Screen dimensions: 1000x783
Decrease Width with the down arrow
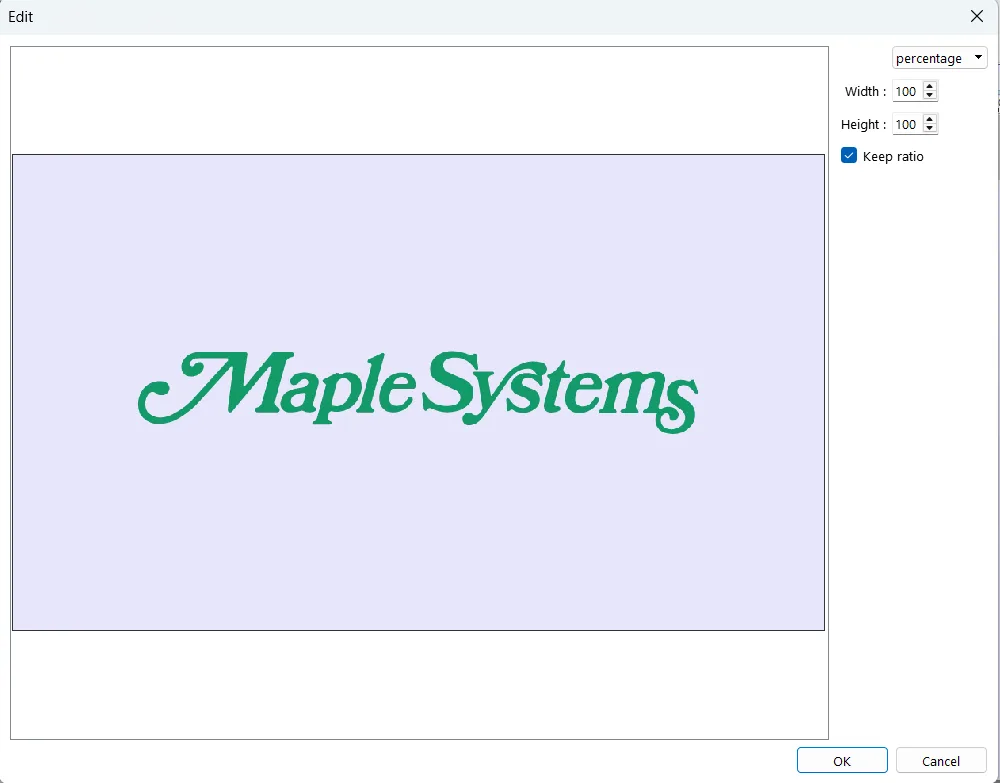[x=930, y=96]
